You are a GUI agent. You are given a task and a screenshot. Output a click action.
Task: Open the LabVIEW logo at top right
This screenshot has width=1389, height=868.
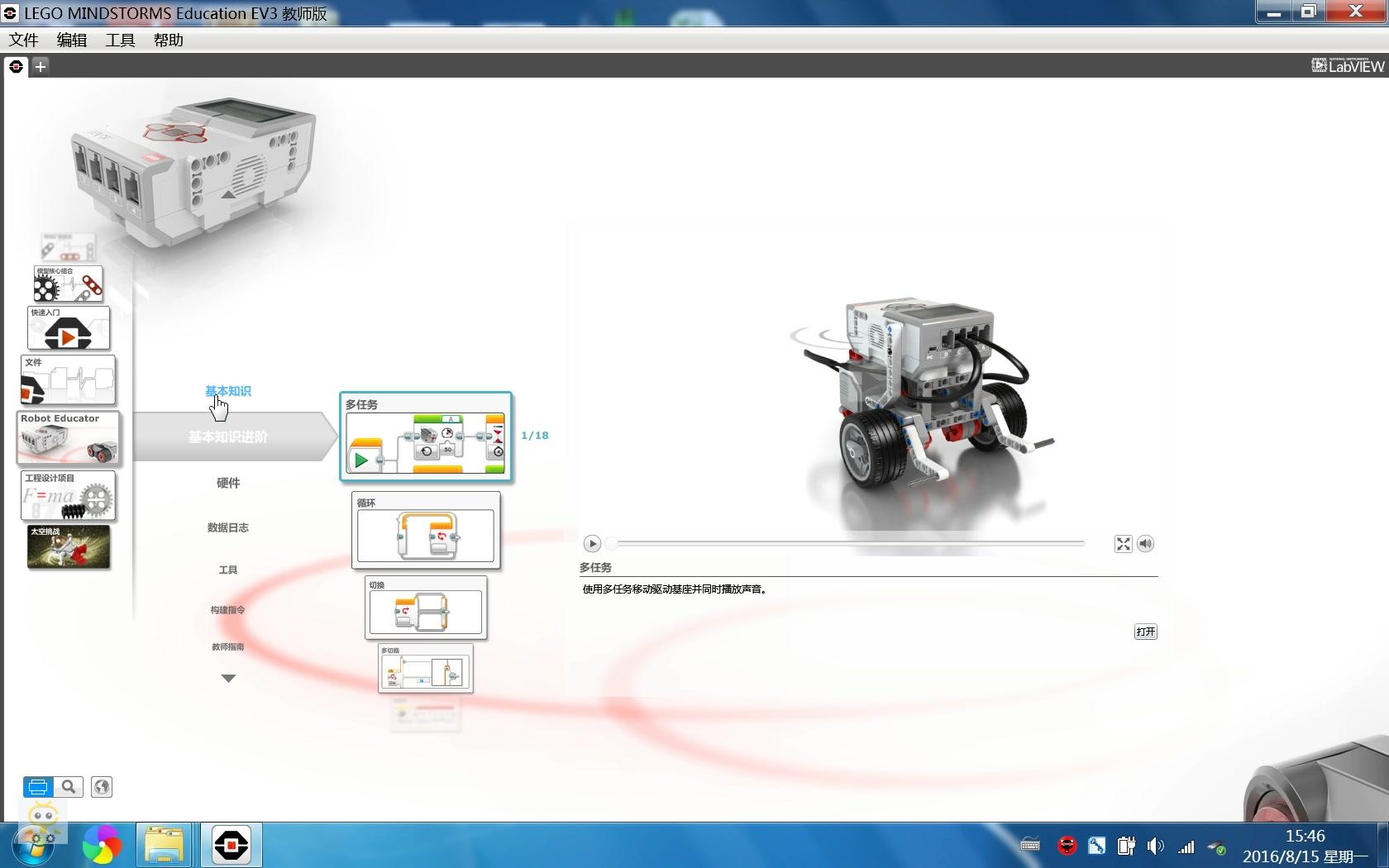(1346, 65)
